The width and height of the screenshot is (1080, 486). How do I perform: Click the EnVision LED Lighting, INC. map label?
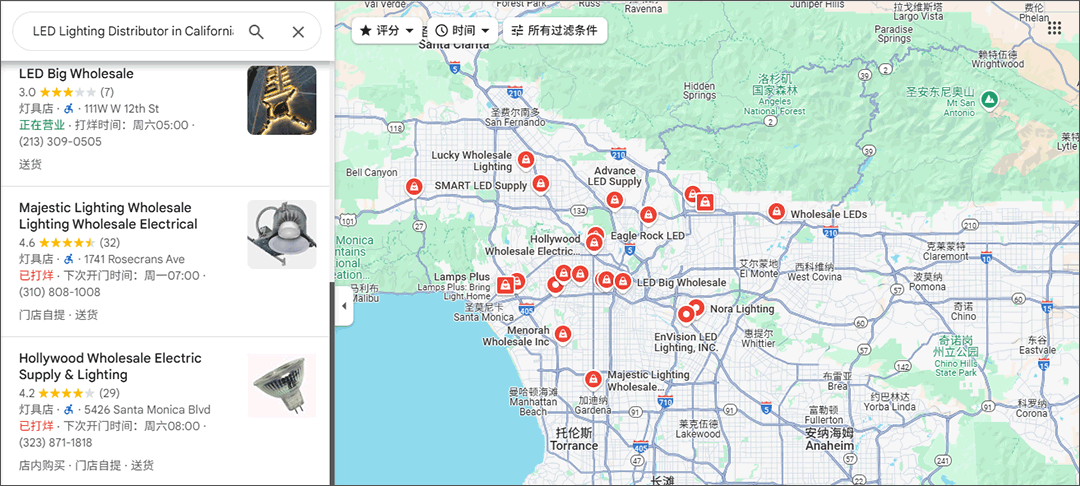(x=686, y=342)
